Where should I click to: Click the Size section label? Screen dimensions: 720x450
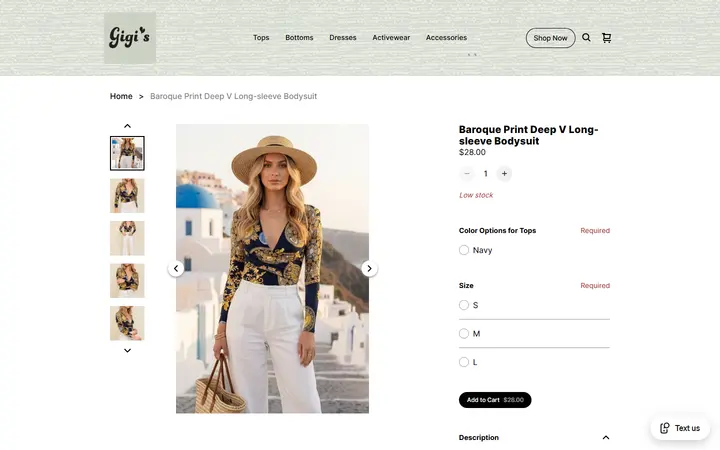tap(466, 286)
